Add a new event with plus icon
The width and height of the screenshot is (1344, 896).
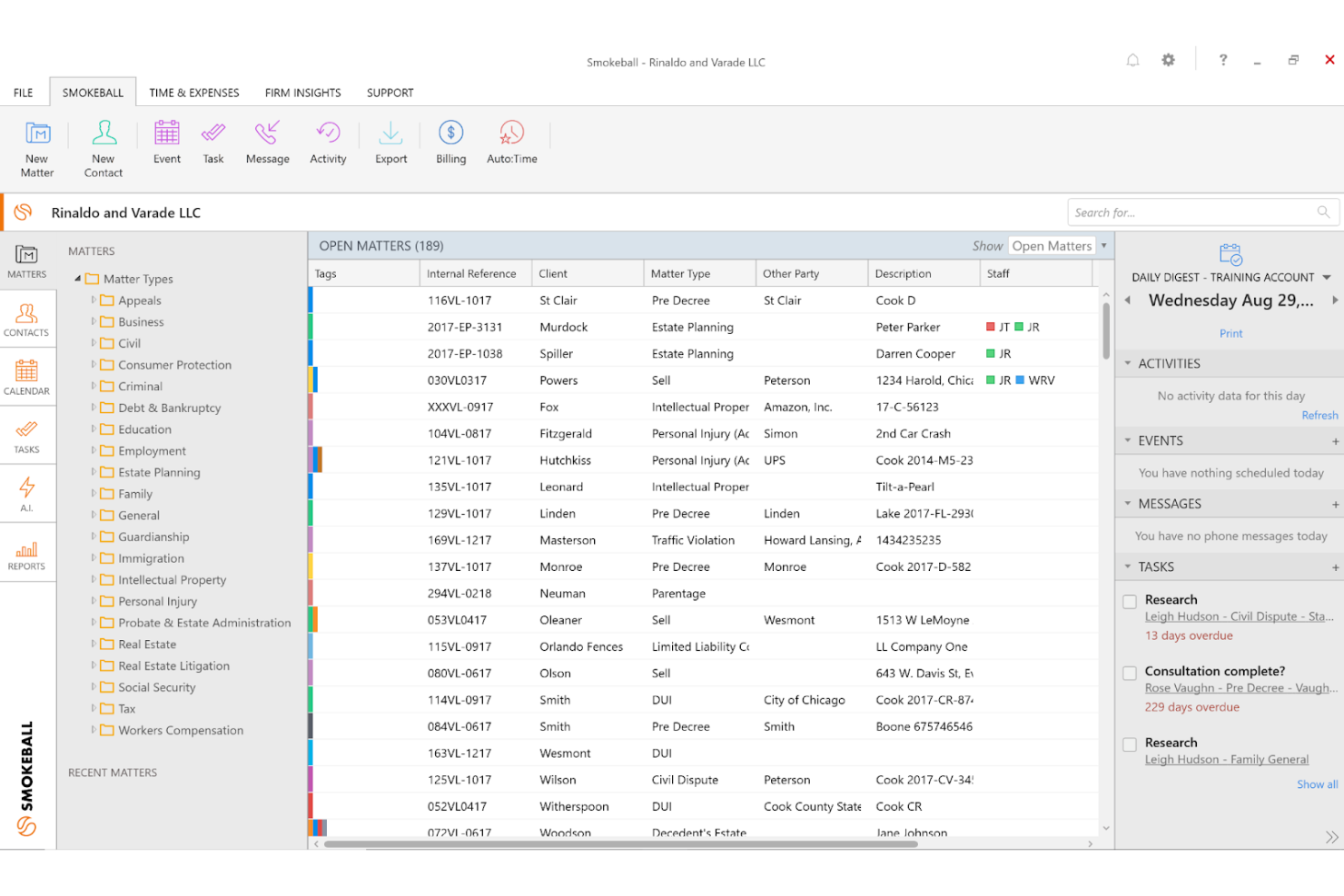coord(1335,441)
